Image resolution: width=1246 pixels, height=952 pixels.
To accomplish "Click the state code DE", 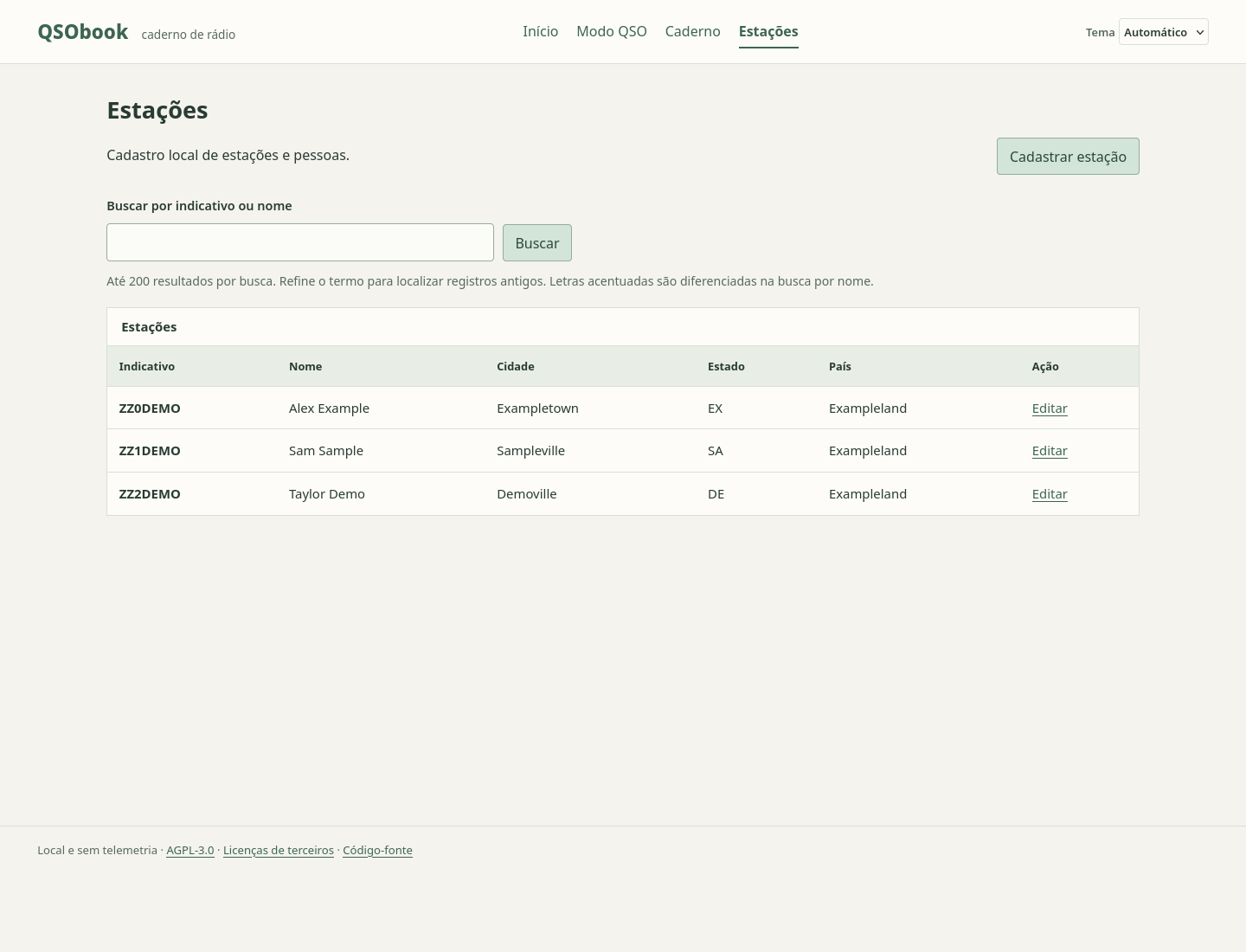I will [716, 494].
